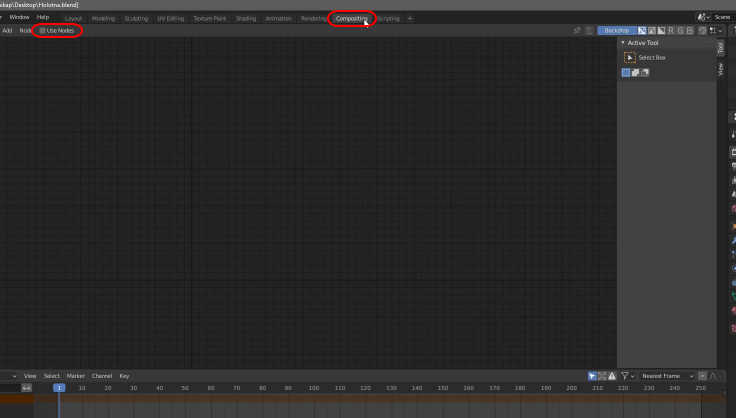The height and width of the screenshot is (418, 736).
Task: Switch to the Compositing workspace tab
Action: pyautogui.click(x=352, y=19)
